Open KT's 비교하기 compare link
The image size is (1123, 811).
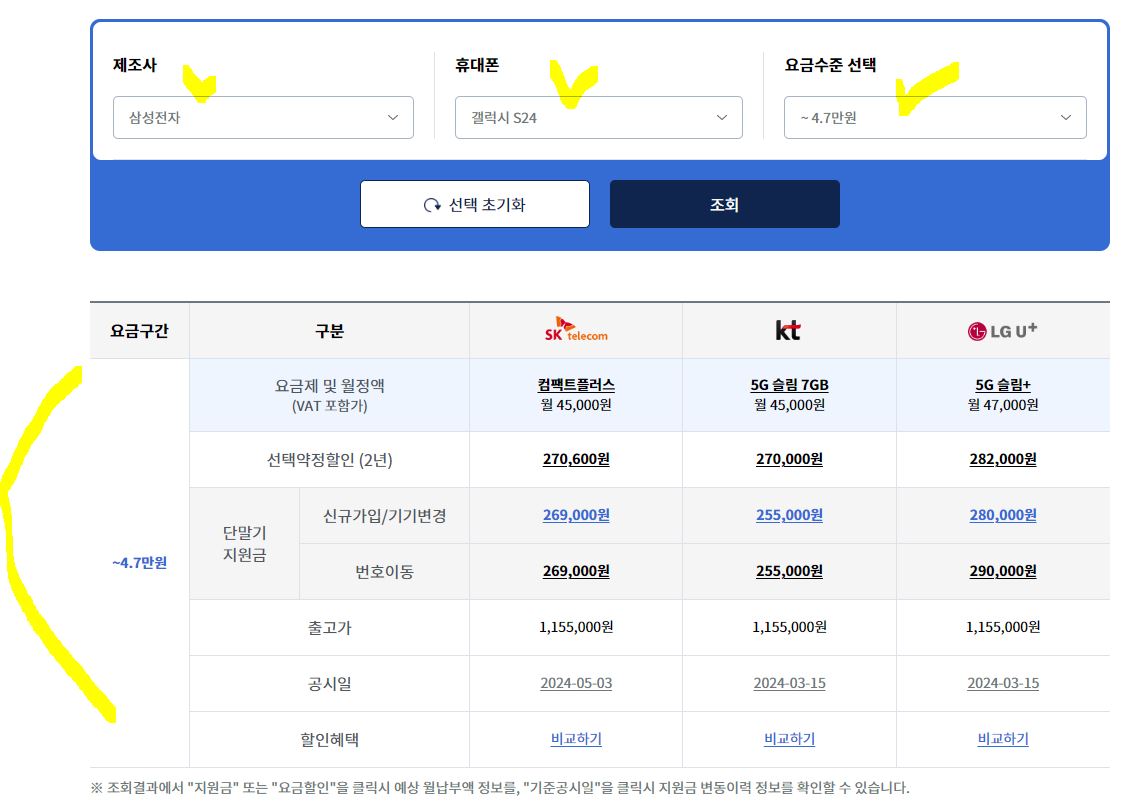pos(789,738)
